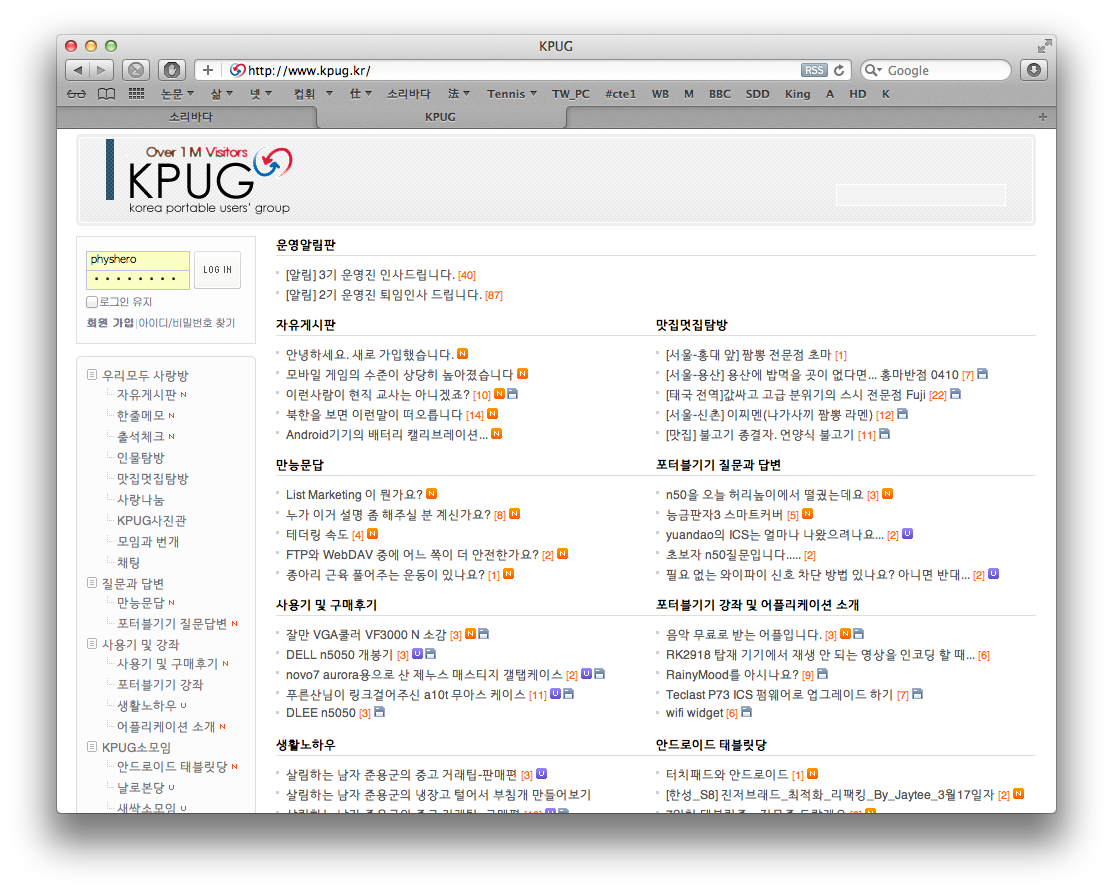Select 채팅 in sidebar tree
The height and width of the screenshot is (892, 1113).
(x=128, y=562)
